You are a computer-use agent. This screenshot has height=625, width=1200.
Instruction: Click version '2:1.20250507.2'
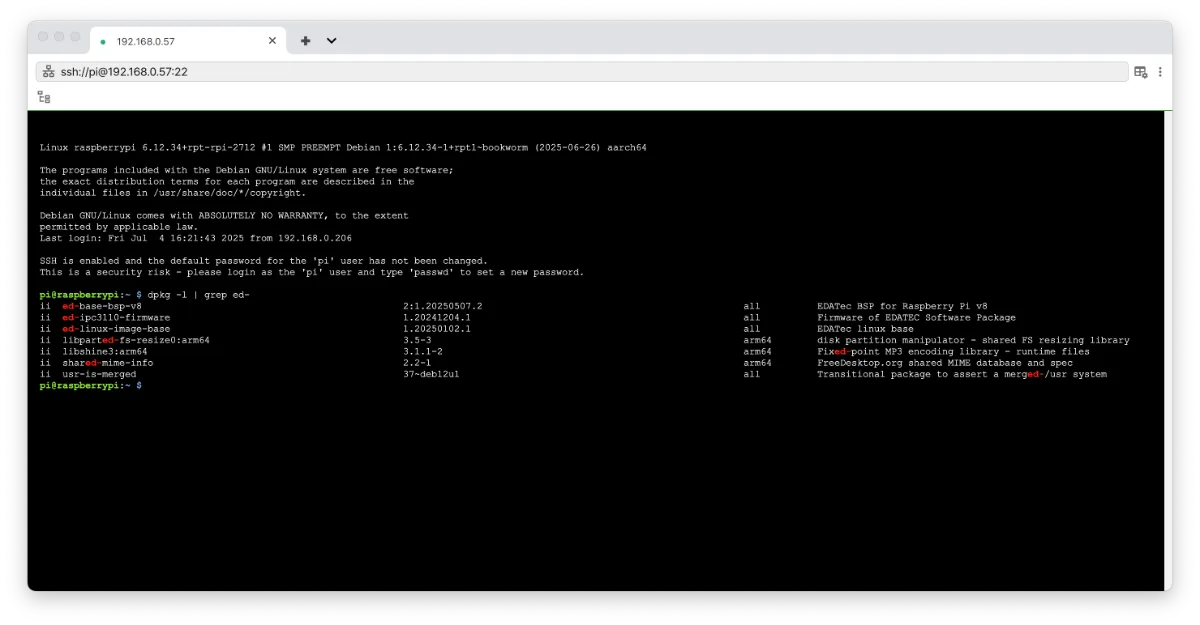443,306
